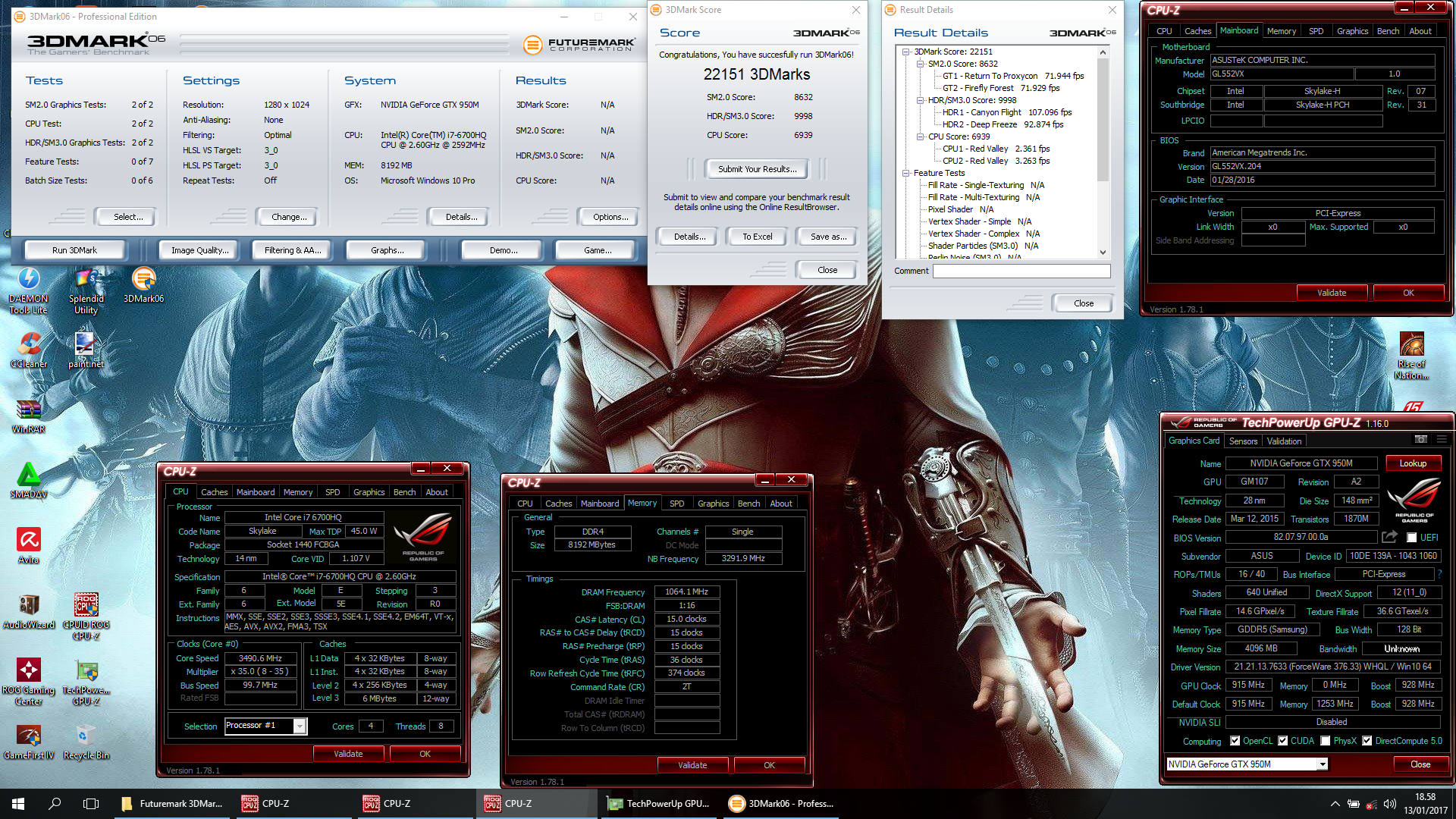Click To Excel button in Score window
The width and height of the screenshot is (1456, 819).
[x=757, y=237]
